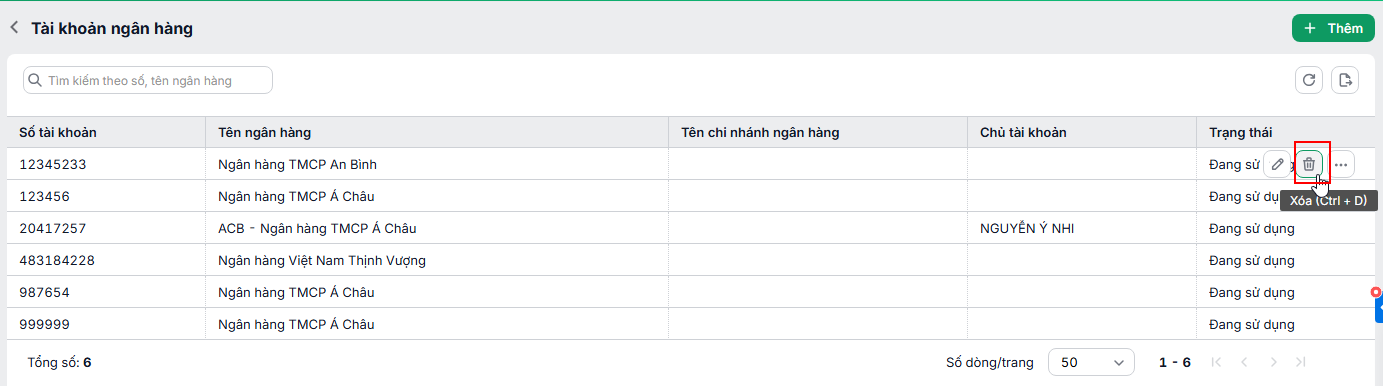Go to the first page of results
The height and width of the screenshot is (386, 1383).
coord(1216,362)
